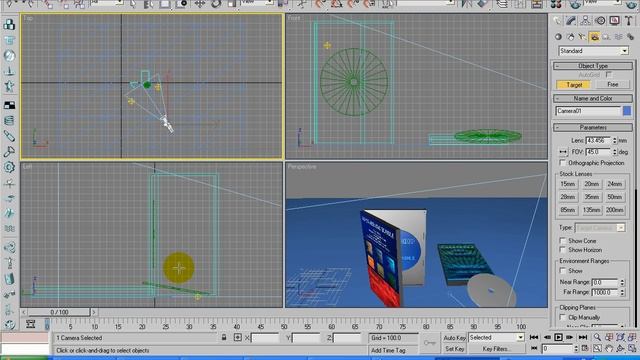The height and width of the screenshot is (360, 640).
Task: Click the time slider right arrow
Action: tap(94, 312)
